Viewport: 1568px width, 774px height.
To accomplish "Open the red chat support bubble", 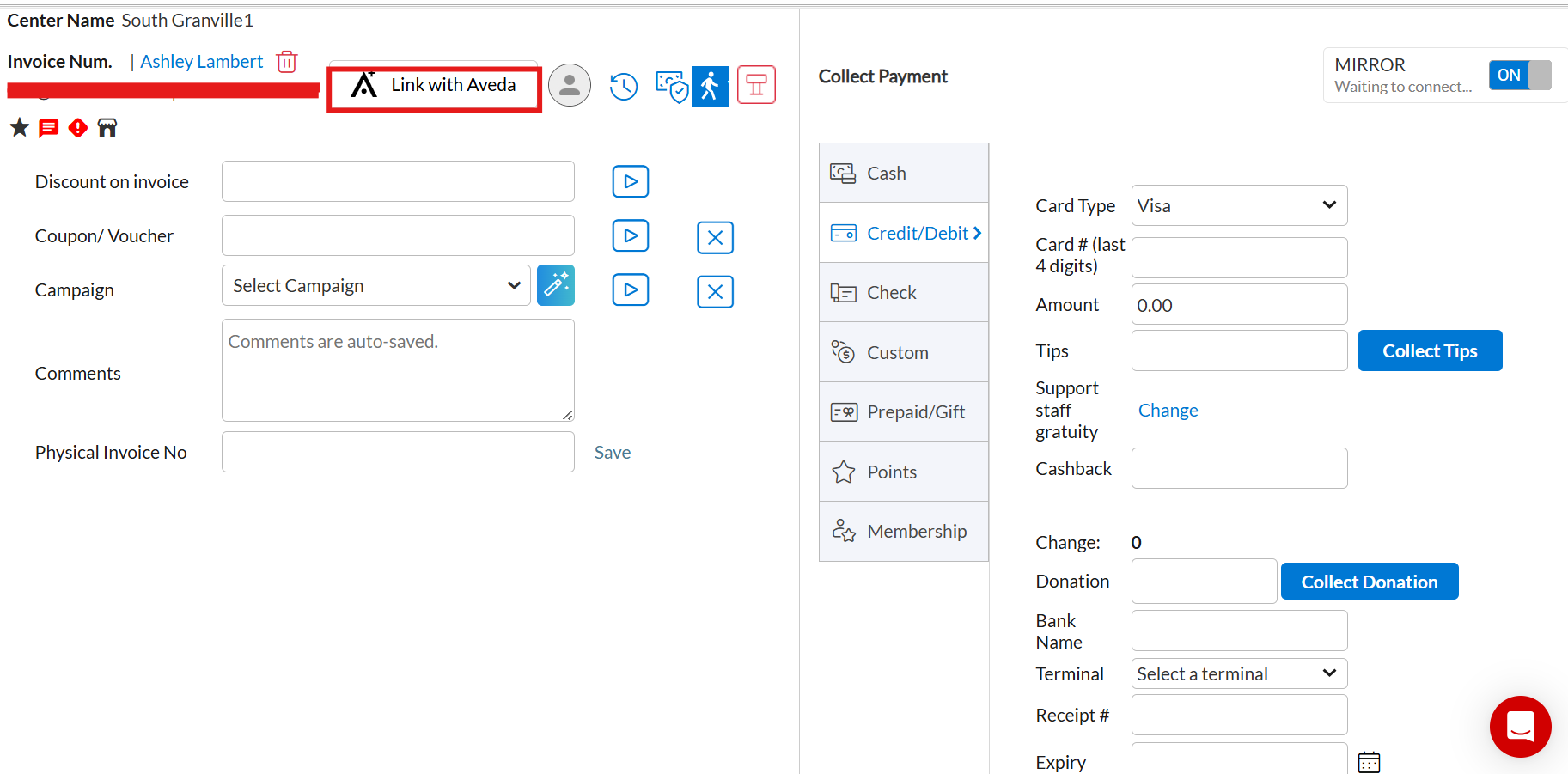I will tap(1520, 726).
